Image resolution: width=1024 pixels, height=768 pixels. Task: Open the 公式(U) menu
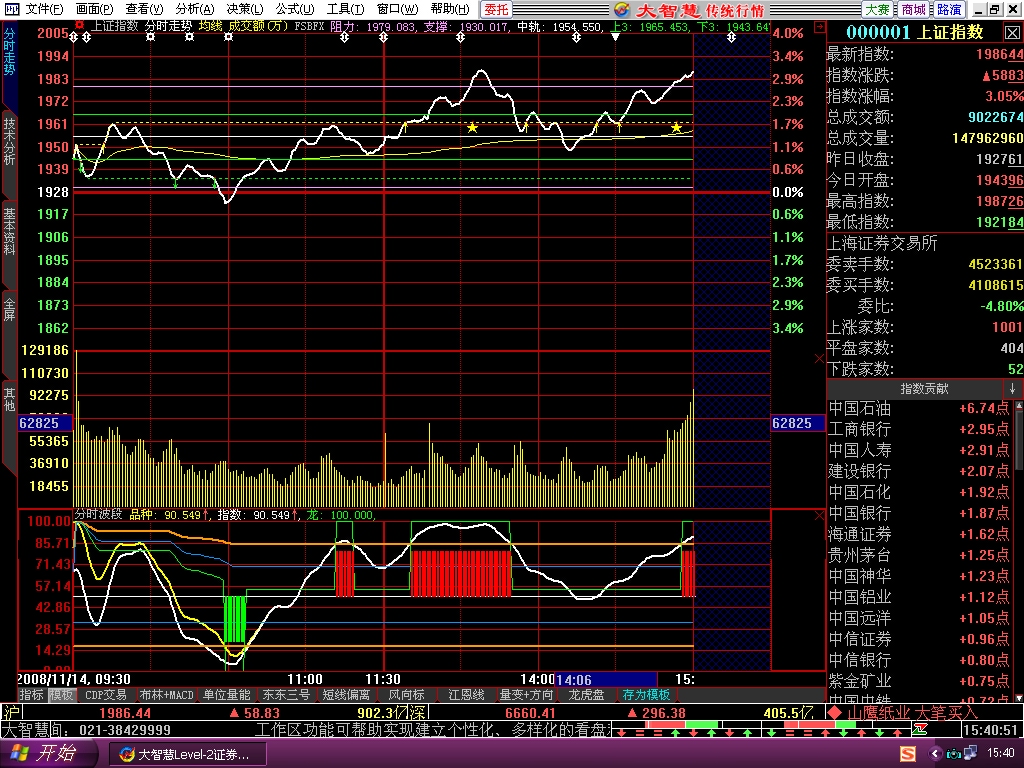(x=295, y=9)
